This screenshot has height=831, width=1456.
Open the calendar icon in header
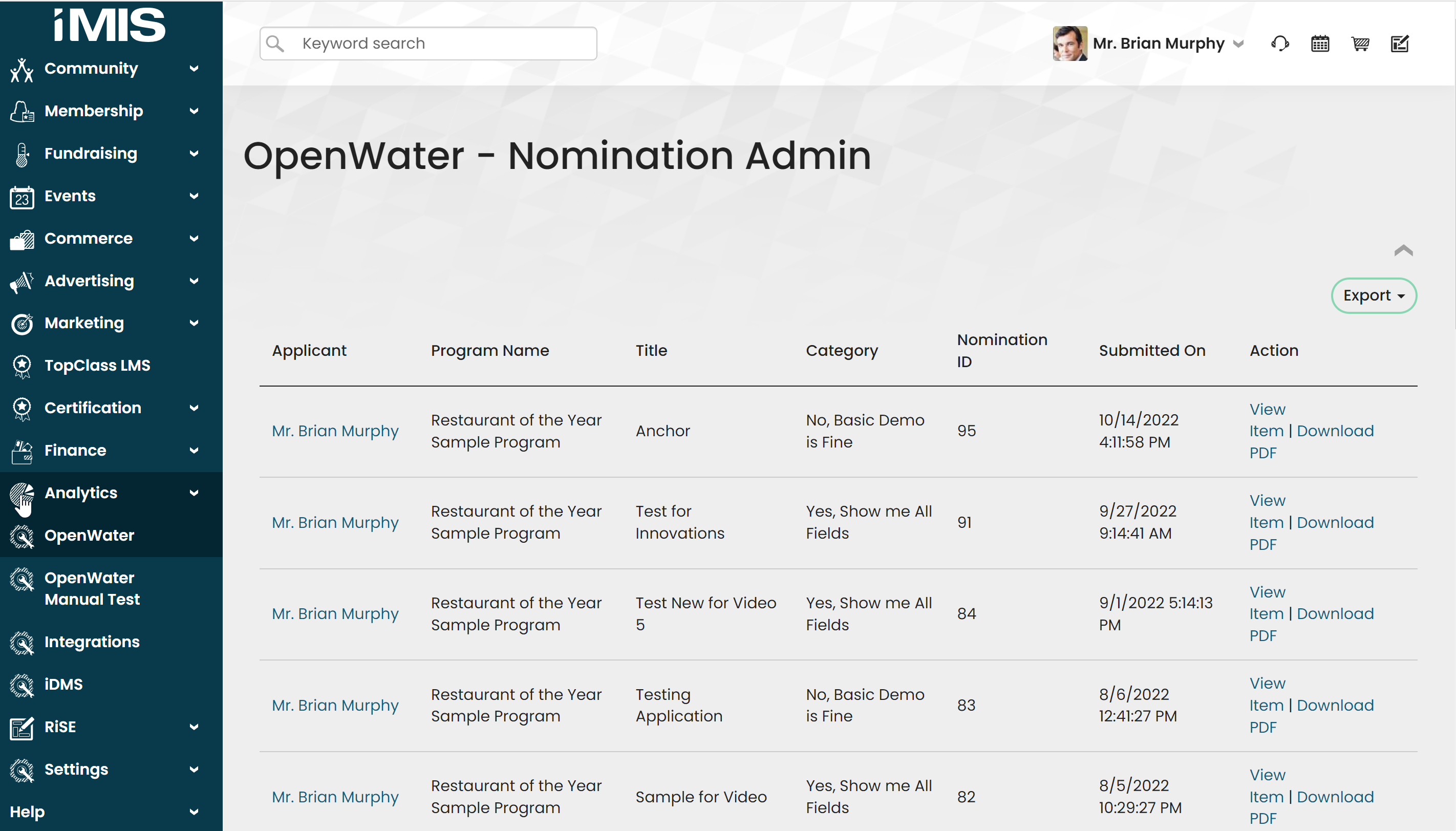point(1320,44)
